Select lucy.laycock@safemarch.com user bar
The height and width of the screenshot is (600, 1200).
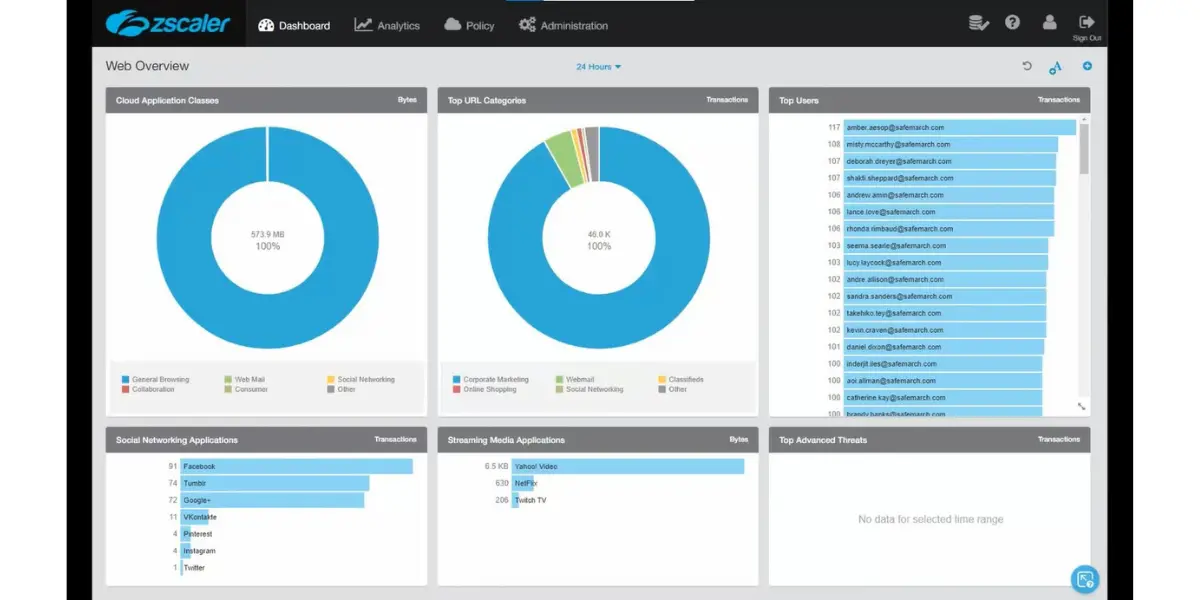(946, 262)
